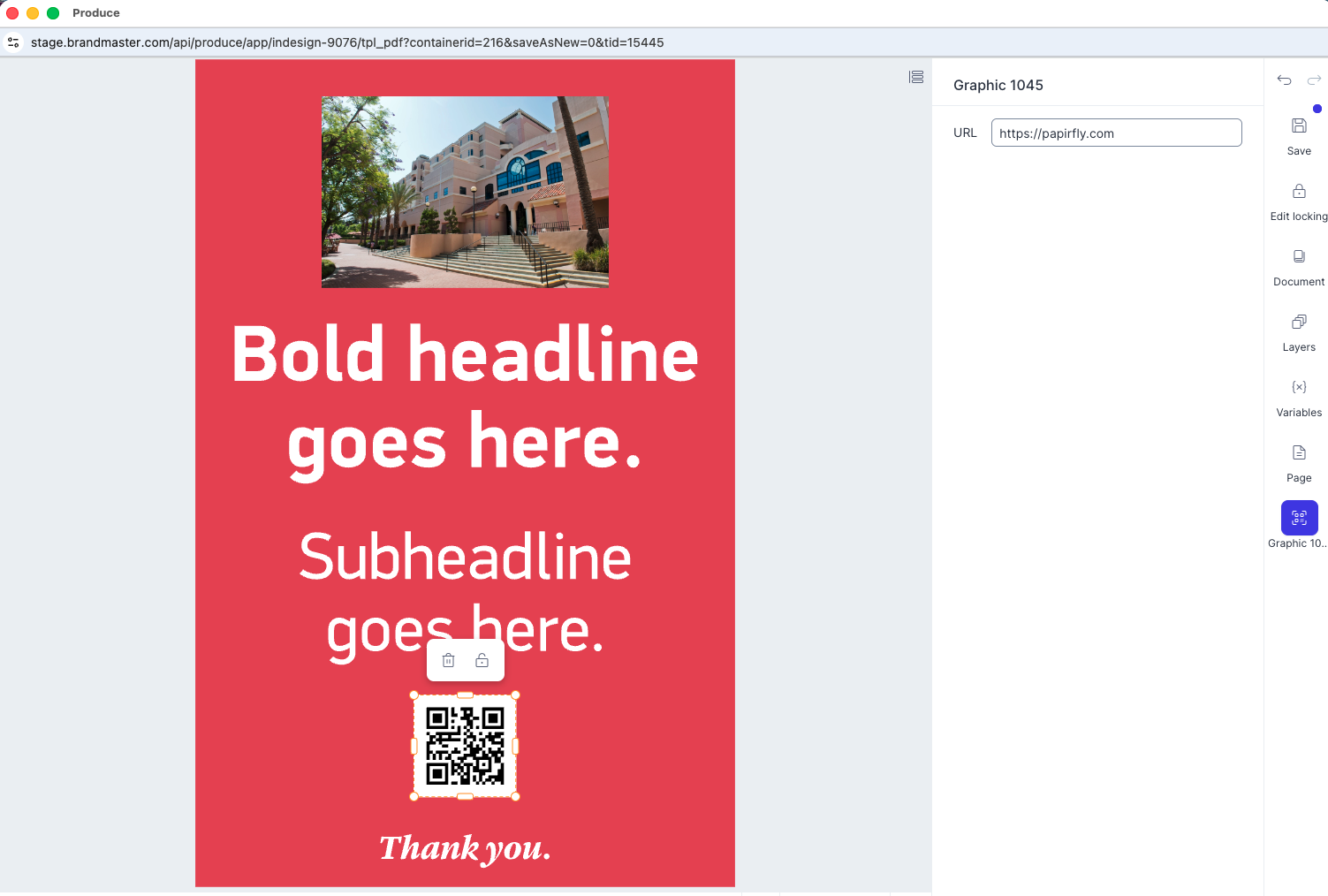Click the 'Graphic 1045' panel title
Screen dimensions: 1328x896
pyautogui.click(x=998, y=85)
